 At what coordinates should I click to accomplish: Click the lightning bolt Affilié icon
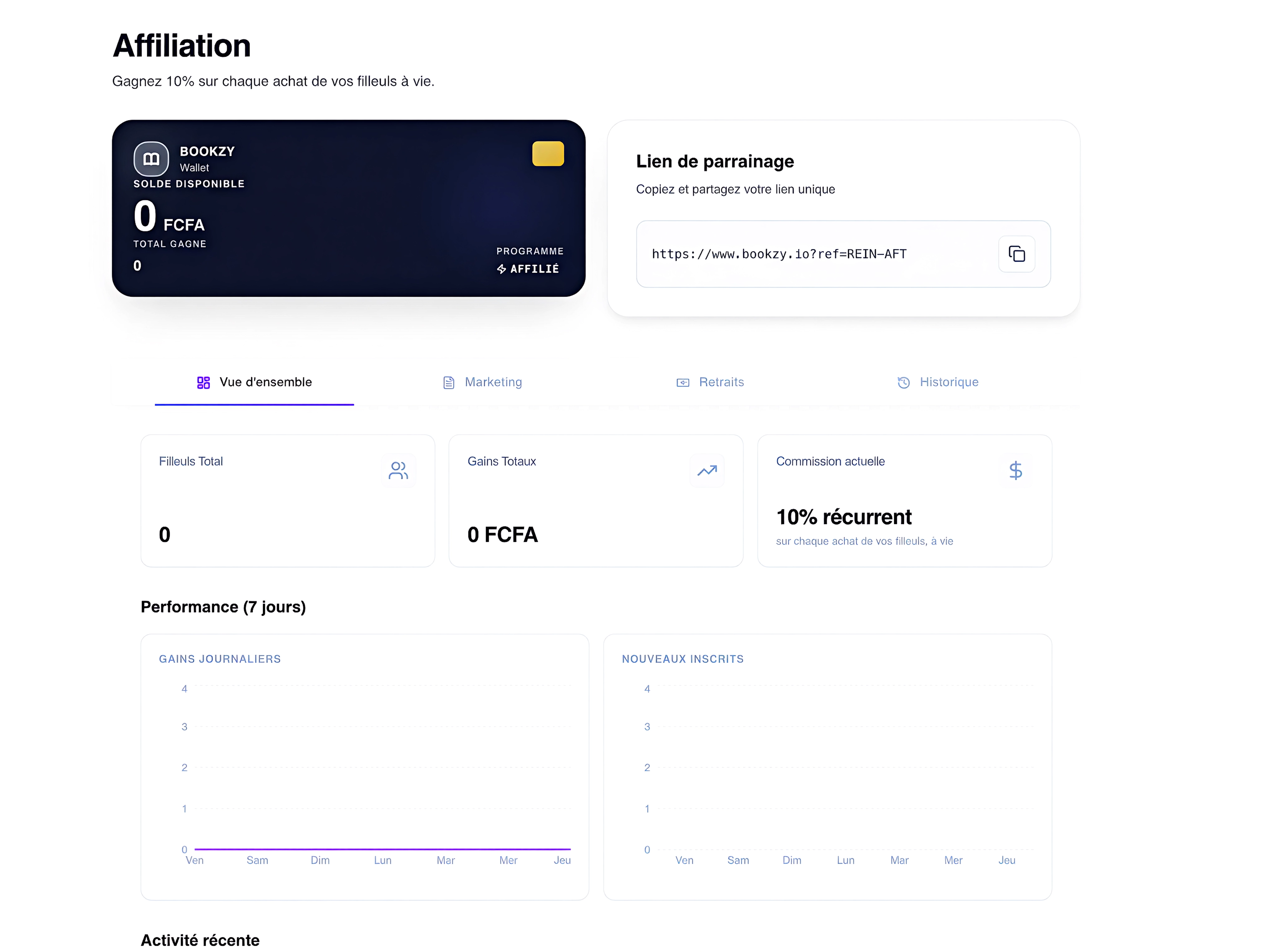(x=501, y=269)
